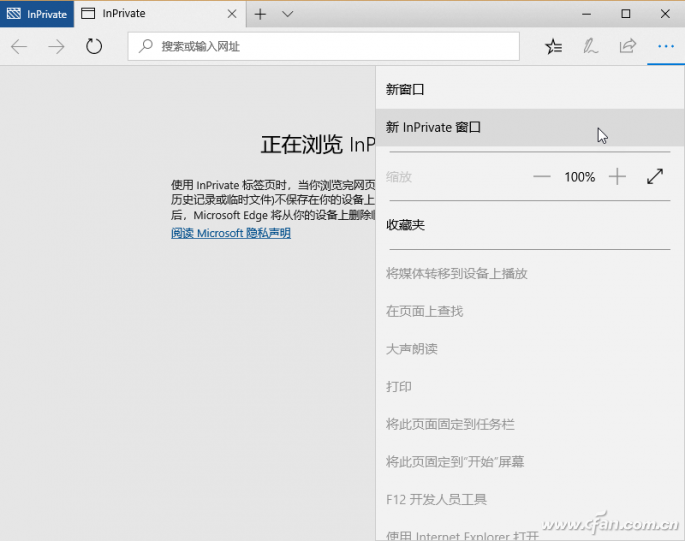
Task: Select 在页面上查找 menu item
Action: (530, 311)
